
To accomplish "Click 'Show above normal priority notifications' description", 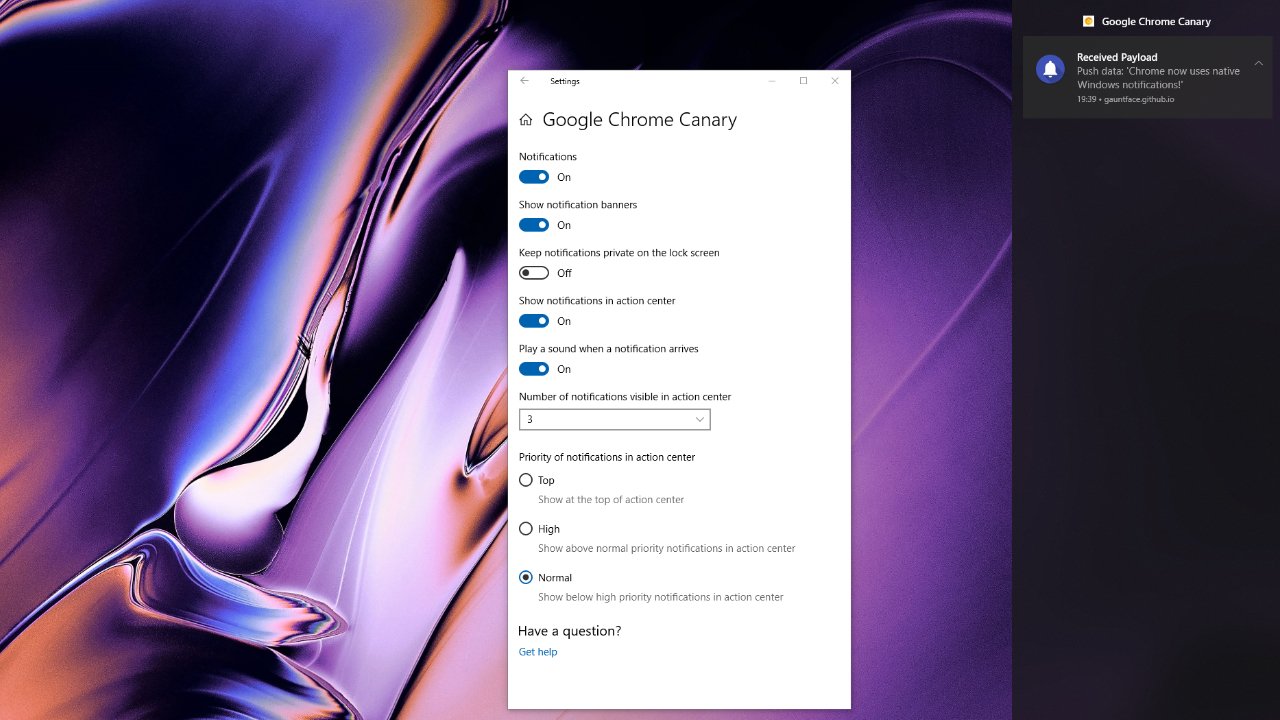I will (667, 549).
